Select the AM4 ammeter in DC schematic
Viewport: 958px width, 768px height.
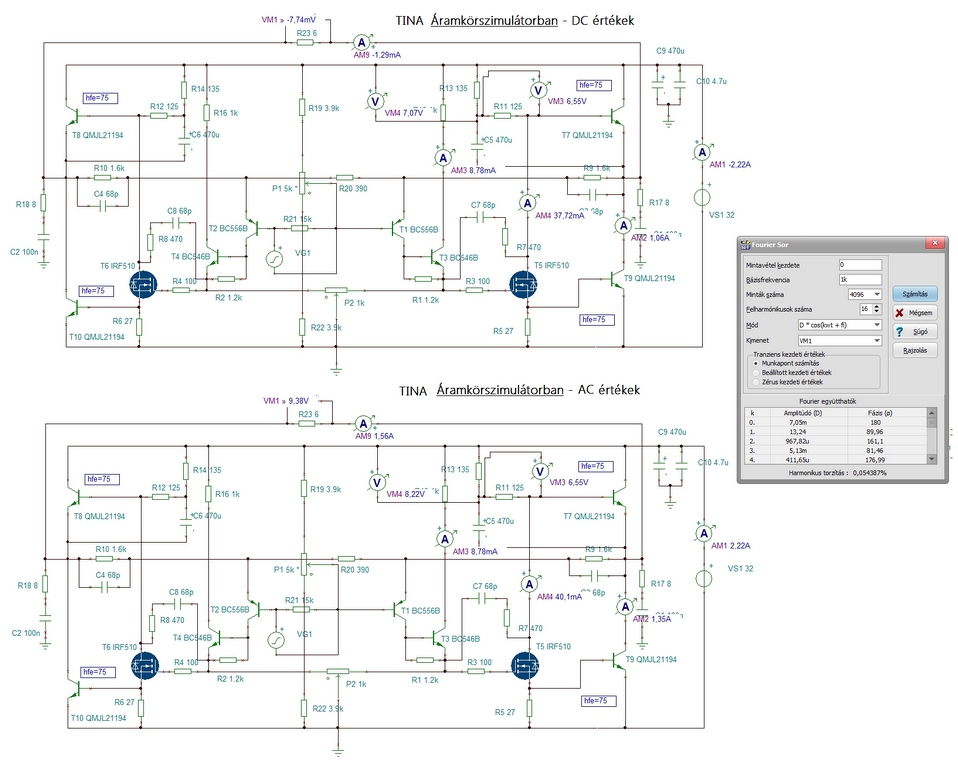click(x=527, y=203)
